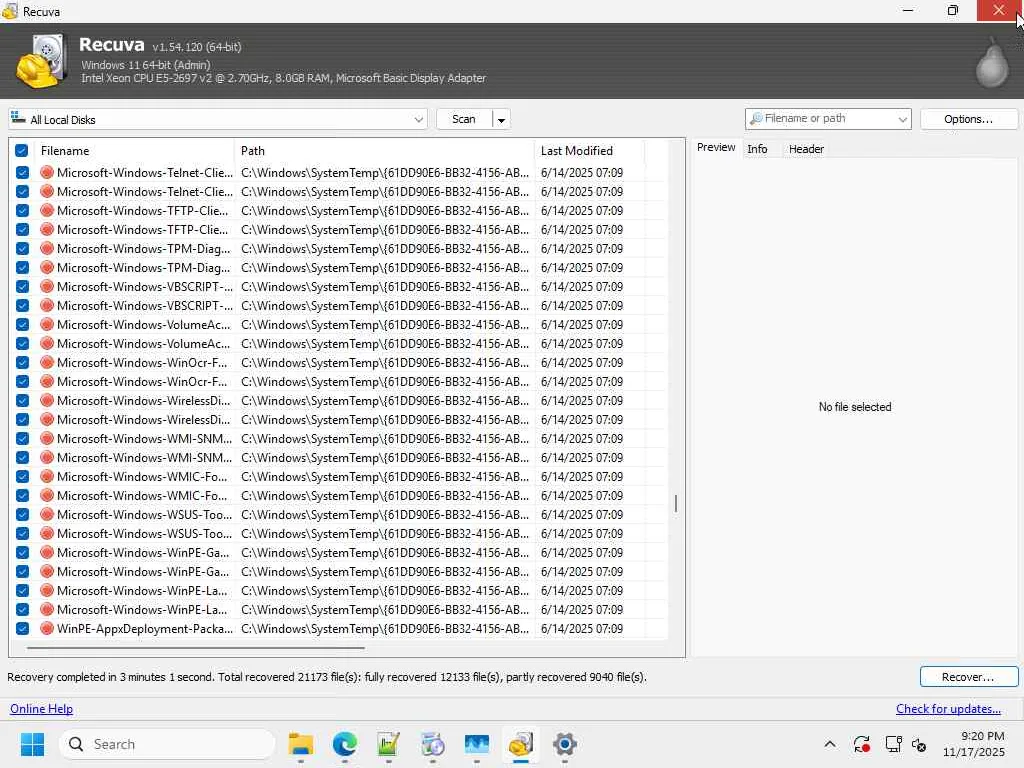Image resolution: width=1024 pixels, height=768 pixels.
Task: Click red status icon of upper VBSCRIPT row
Action: coord(46,286)
